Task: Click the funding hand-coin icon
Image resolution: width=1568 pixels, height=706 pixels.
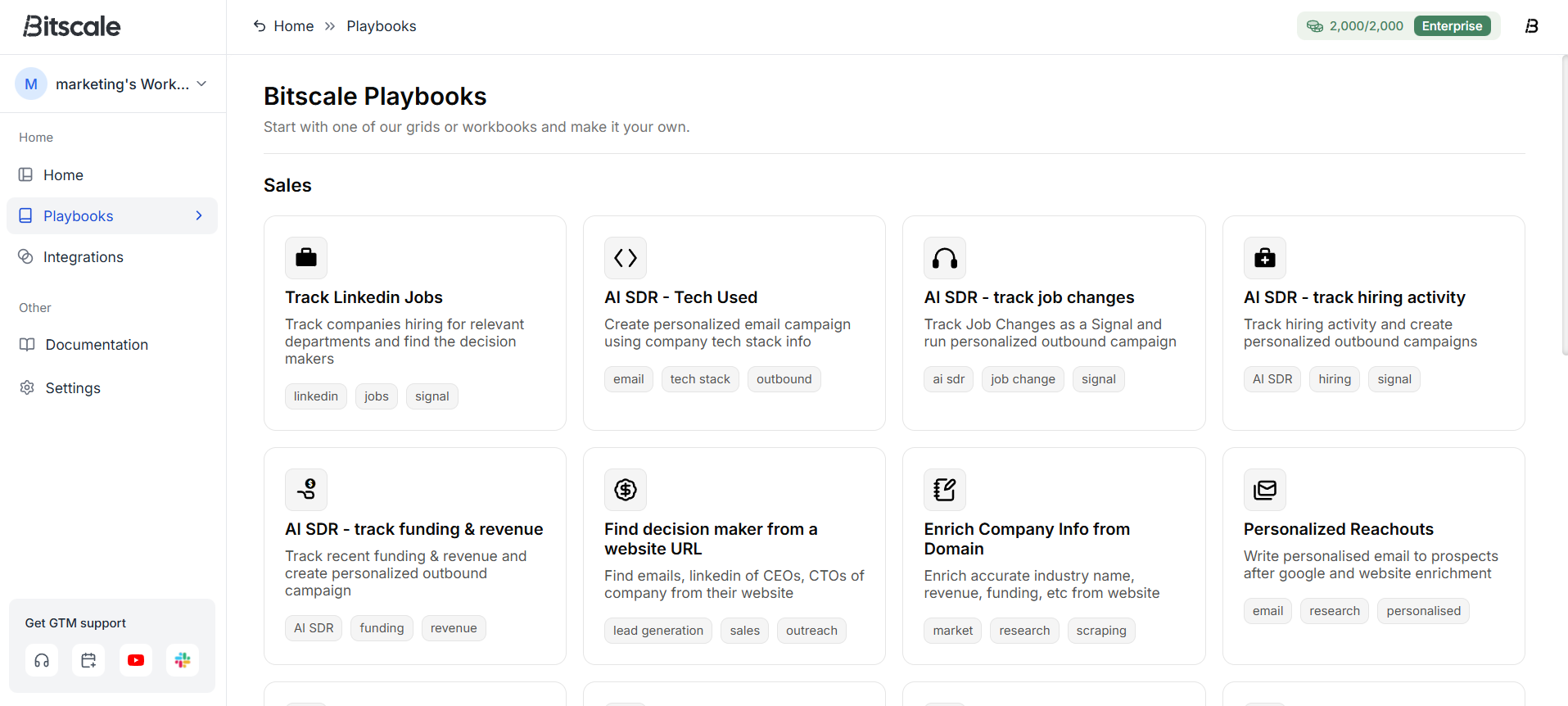Action: coord(306,490)
